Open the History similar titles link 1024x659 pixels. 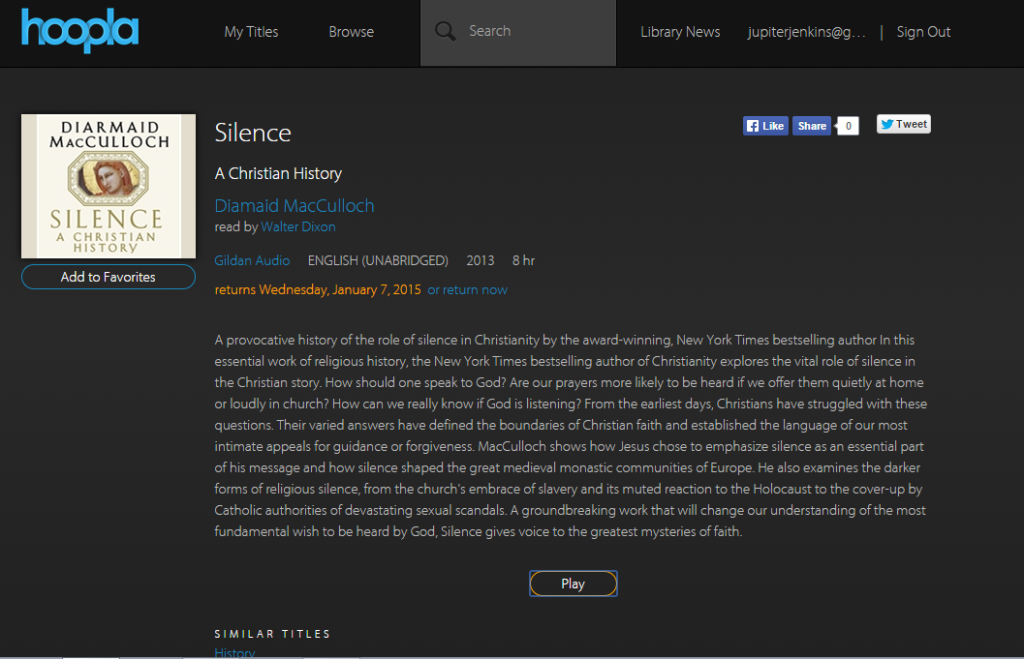point(234,652)
